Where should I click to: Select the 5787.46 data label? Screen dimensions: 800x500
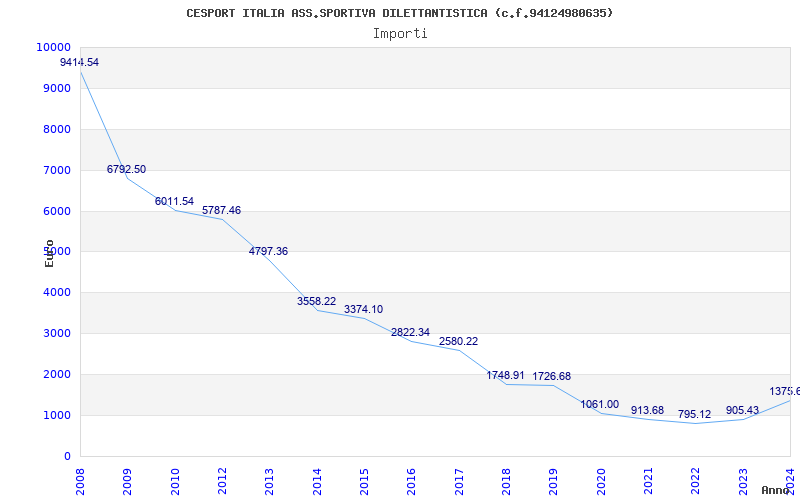221,210
